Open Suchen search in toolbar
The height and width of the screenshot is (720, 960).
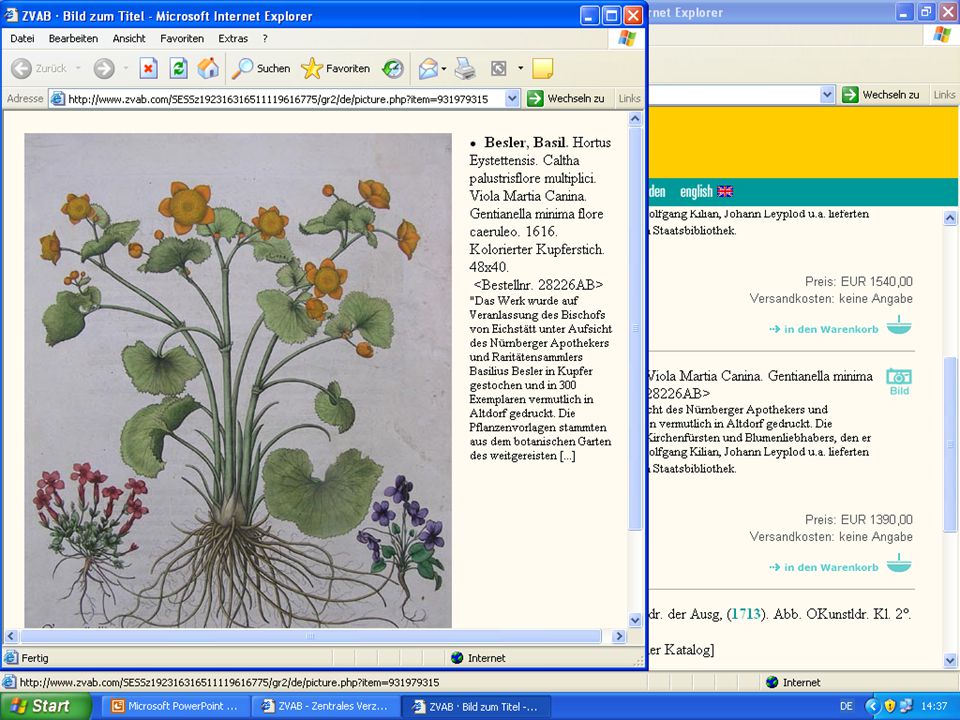[261, 68]
